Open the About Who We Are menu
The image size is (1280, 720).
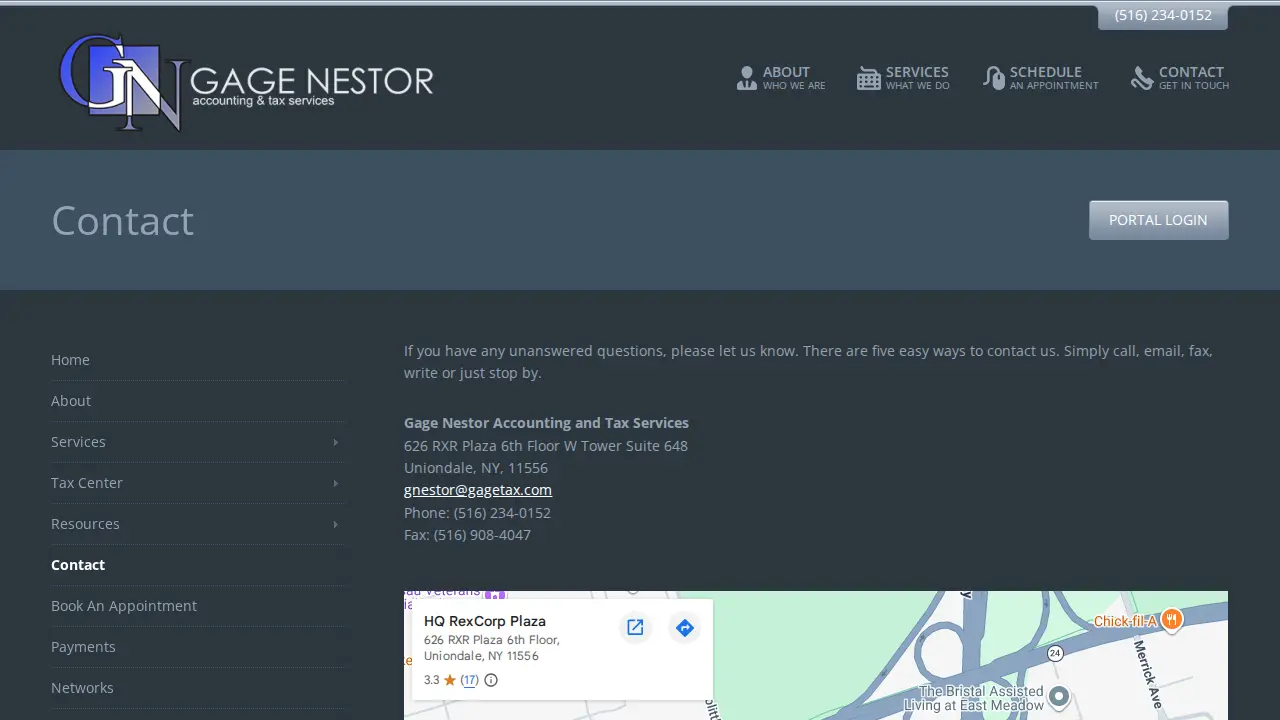click(x=781, y=78)
